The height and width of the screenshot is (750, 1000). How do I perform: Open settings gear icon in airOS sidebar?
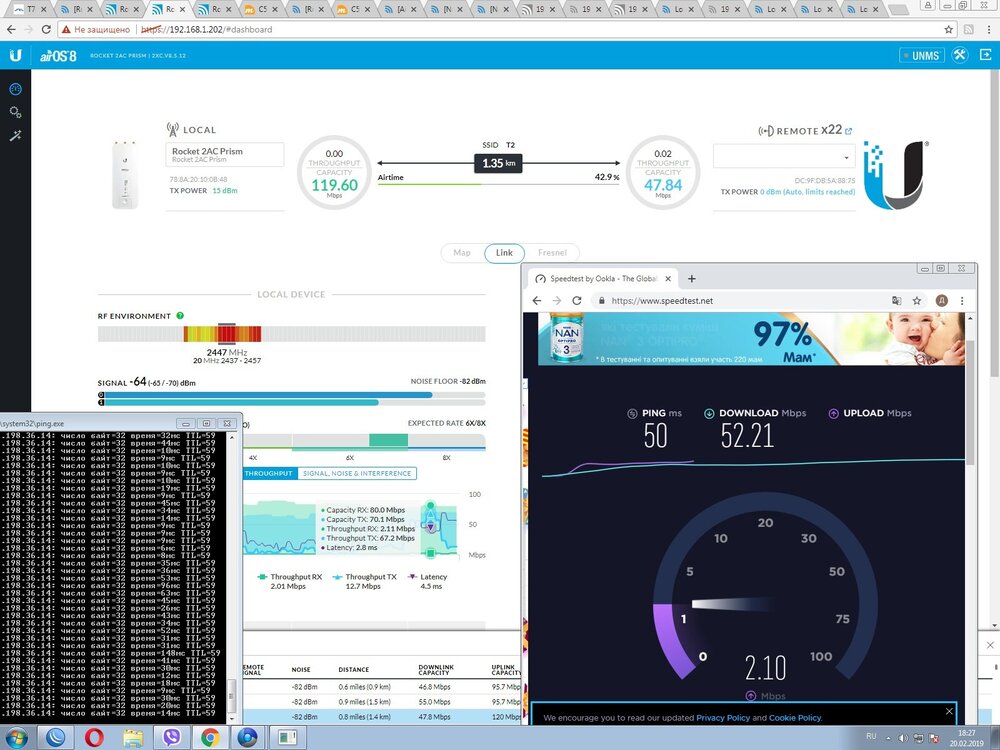(15, 112)
